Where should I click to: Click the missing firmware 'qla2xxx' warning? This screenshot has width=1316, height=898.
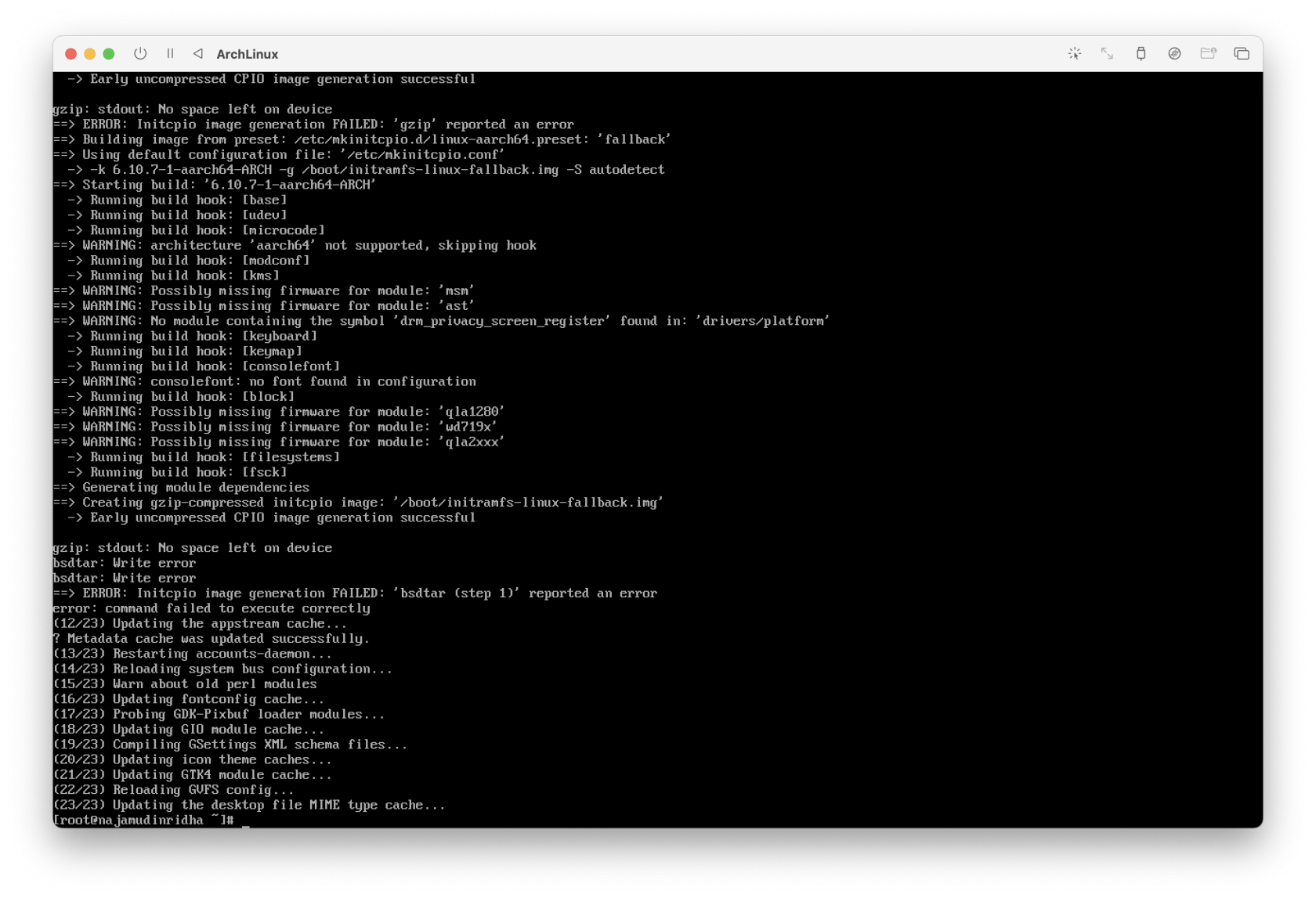pos(279,442)
